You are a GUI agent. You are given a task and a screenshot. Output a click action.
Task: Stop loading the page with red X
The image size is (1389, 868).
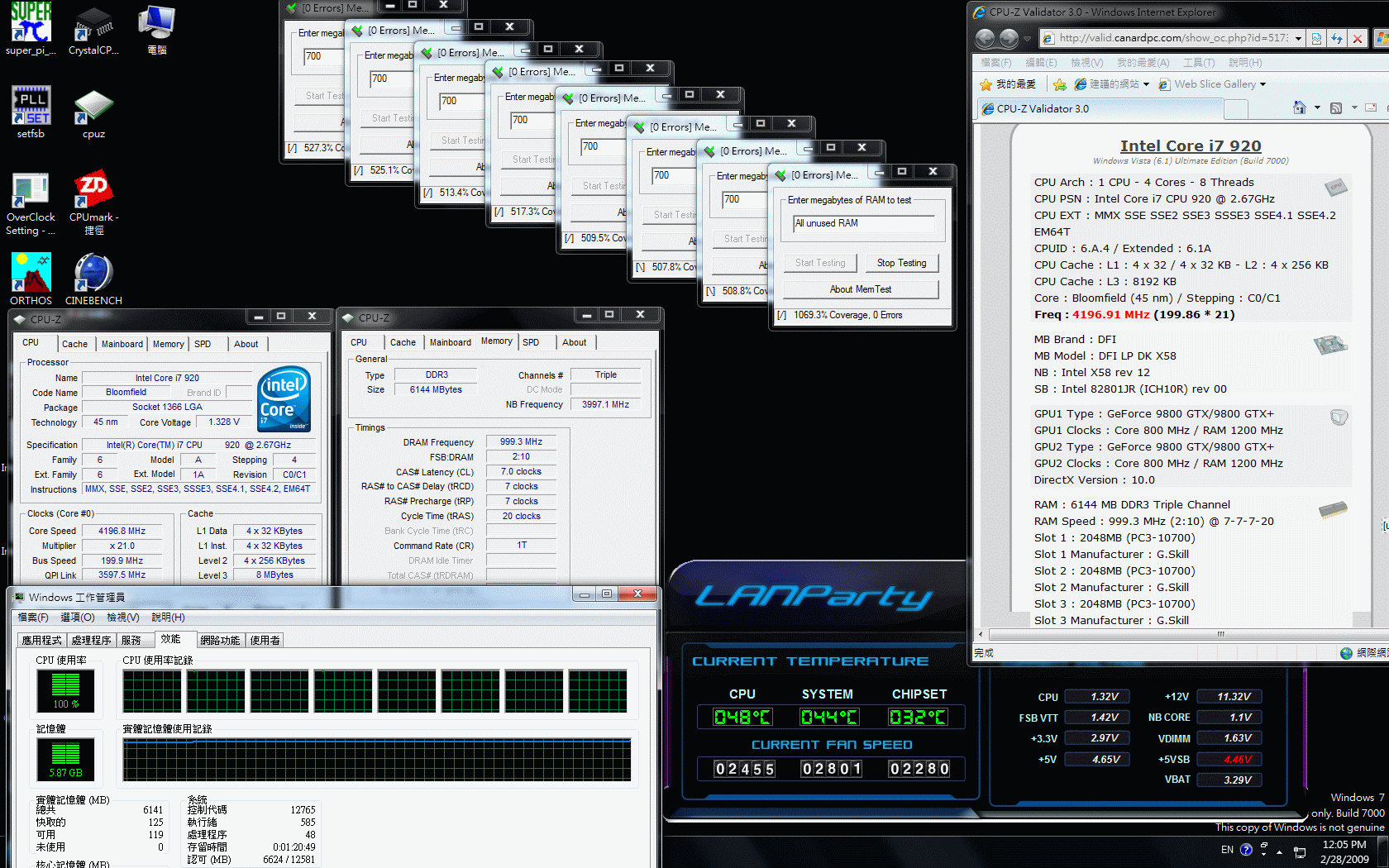click(1357, 38)
